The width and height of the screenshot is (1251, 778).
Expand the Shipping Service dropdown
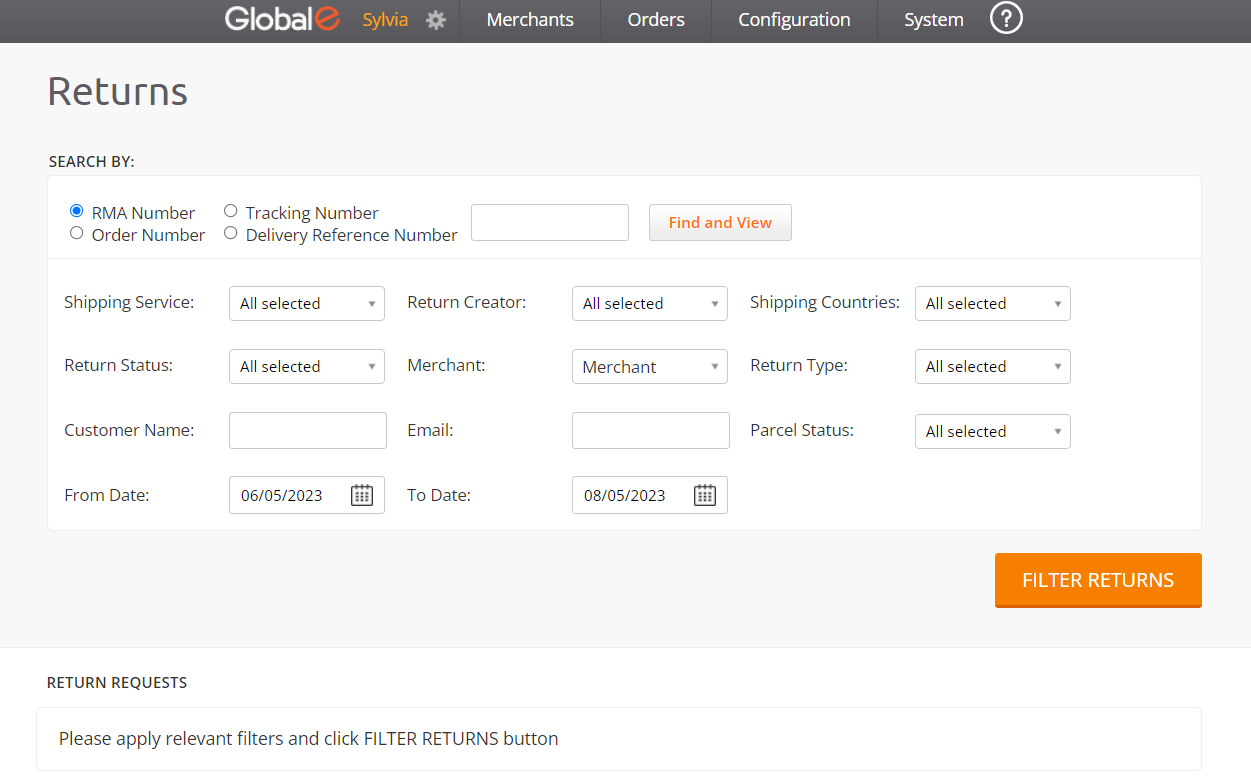(x=306, y=304)
